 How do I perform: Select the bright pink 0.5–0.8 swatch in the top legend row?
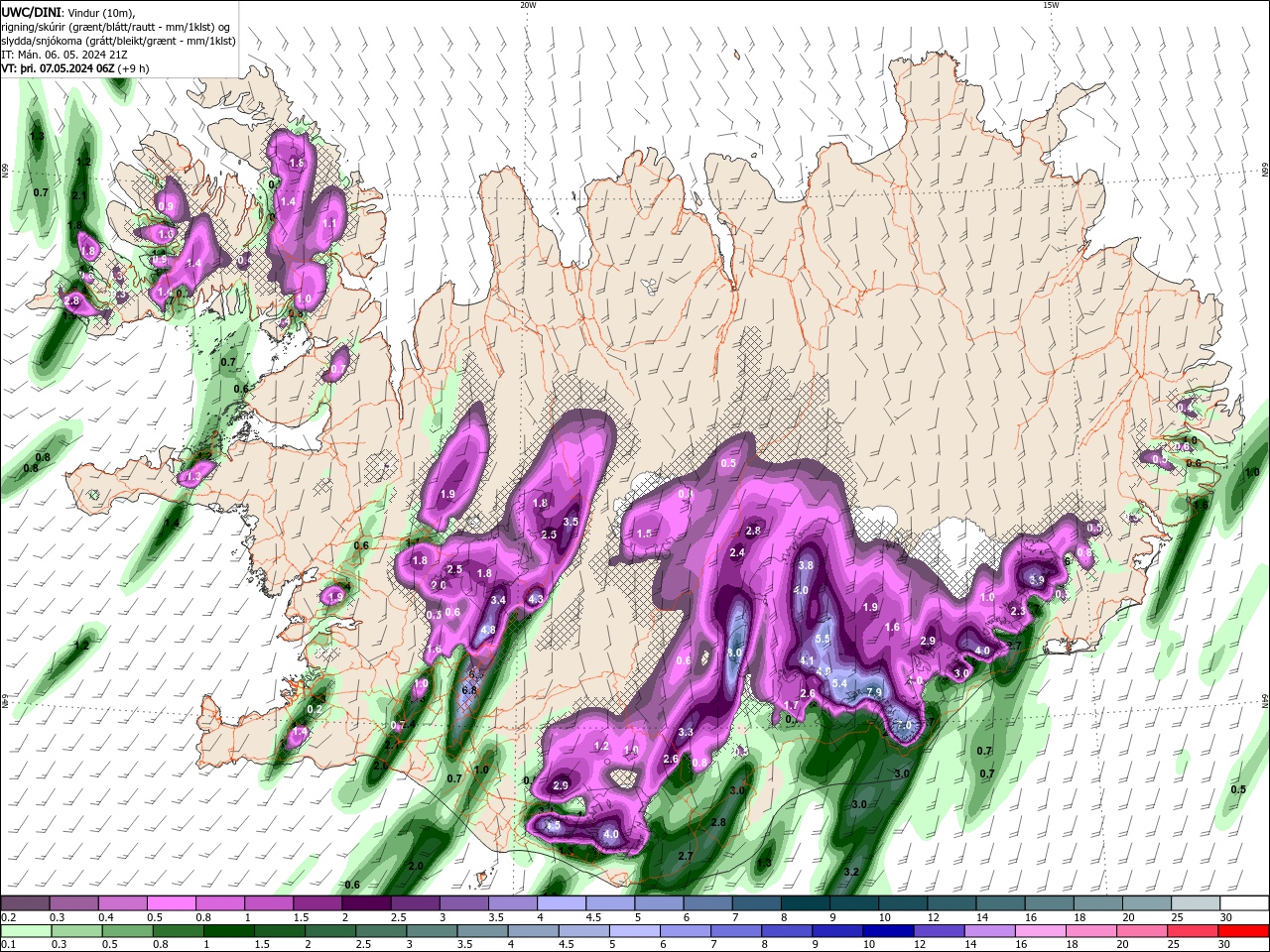tap(171, 903)
